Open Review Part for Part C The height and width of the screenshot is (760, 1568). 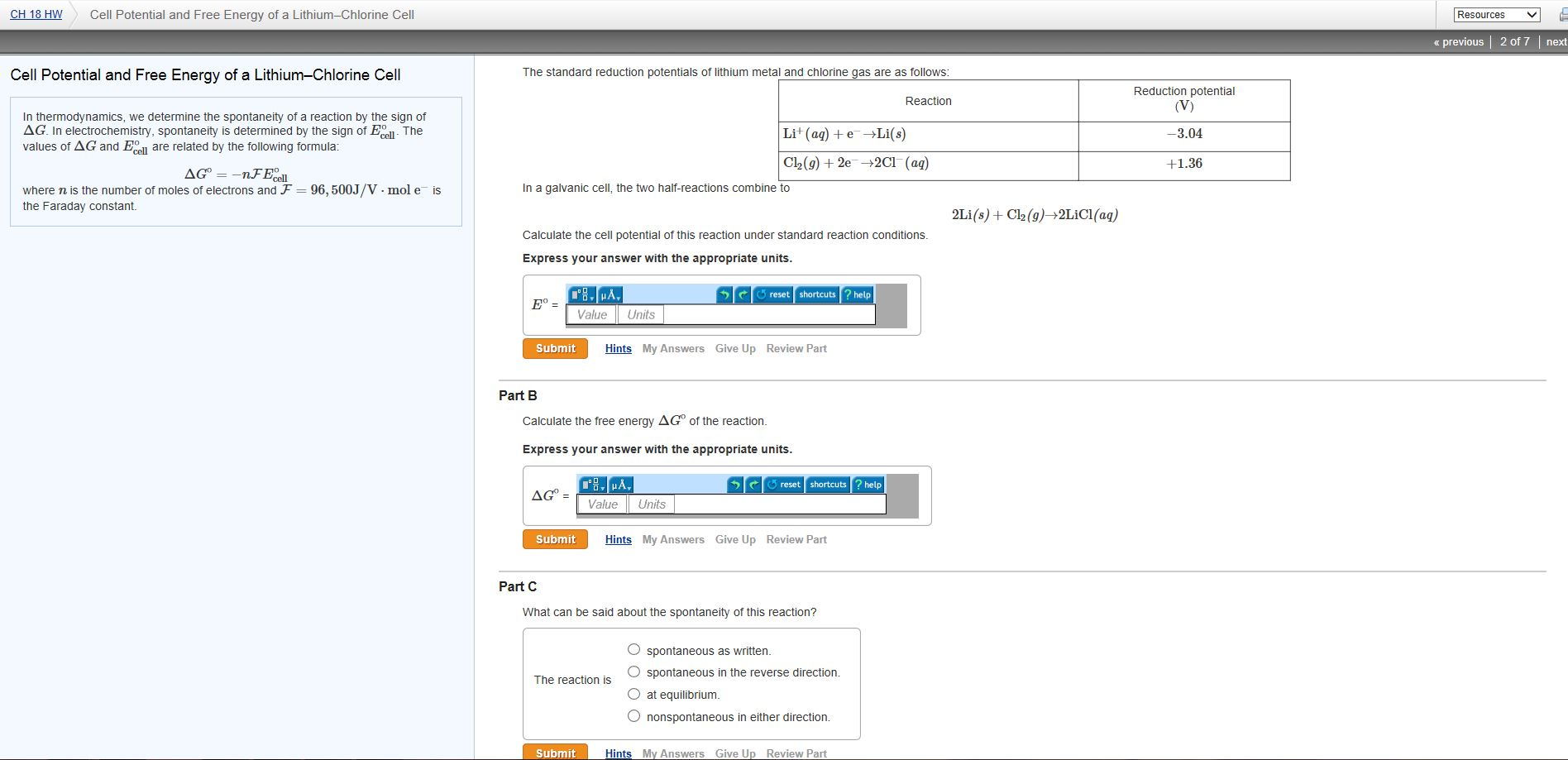click(796, 753)
